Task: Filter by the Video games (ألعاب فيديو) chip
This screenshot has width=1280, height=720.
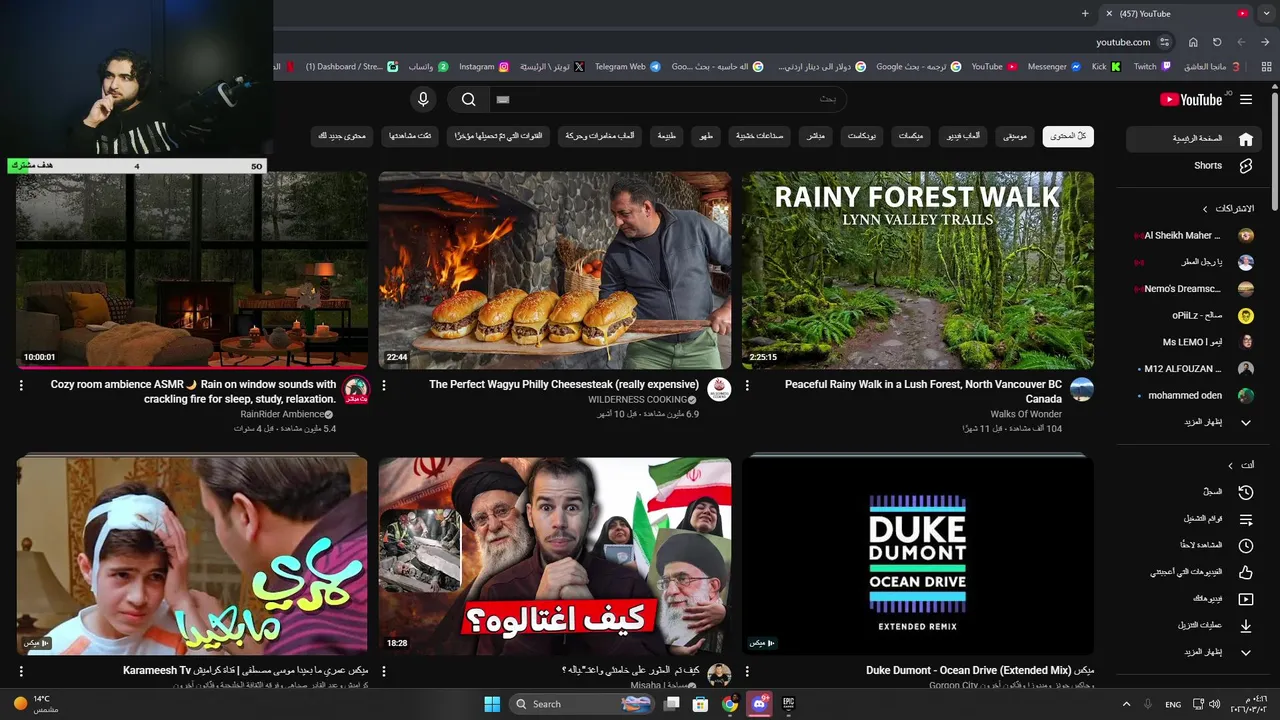Action: (x=962, y=136)
